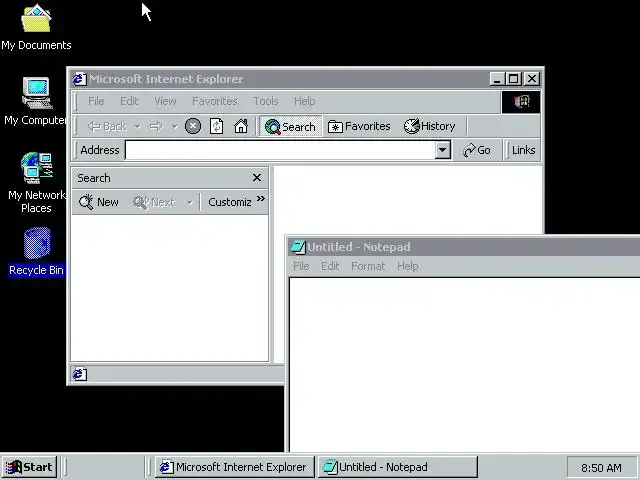This screenshot has width=640, height=480.
Task: Open the File menu in Internet Explorer
Action: (x=96, y=101)
